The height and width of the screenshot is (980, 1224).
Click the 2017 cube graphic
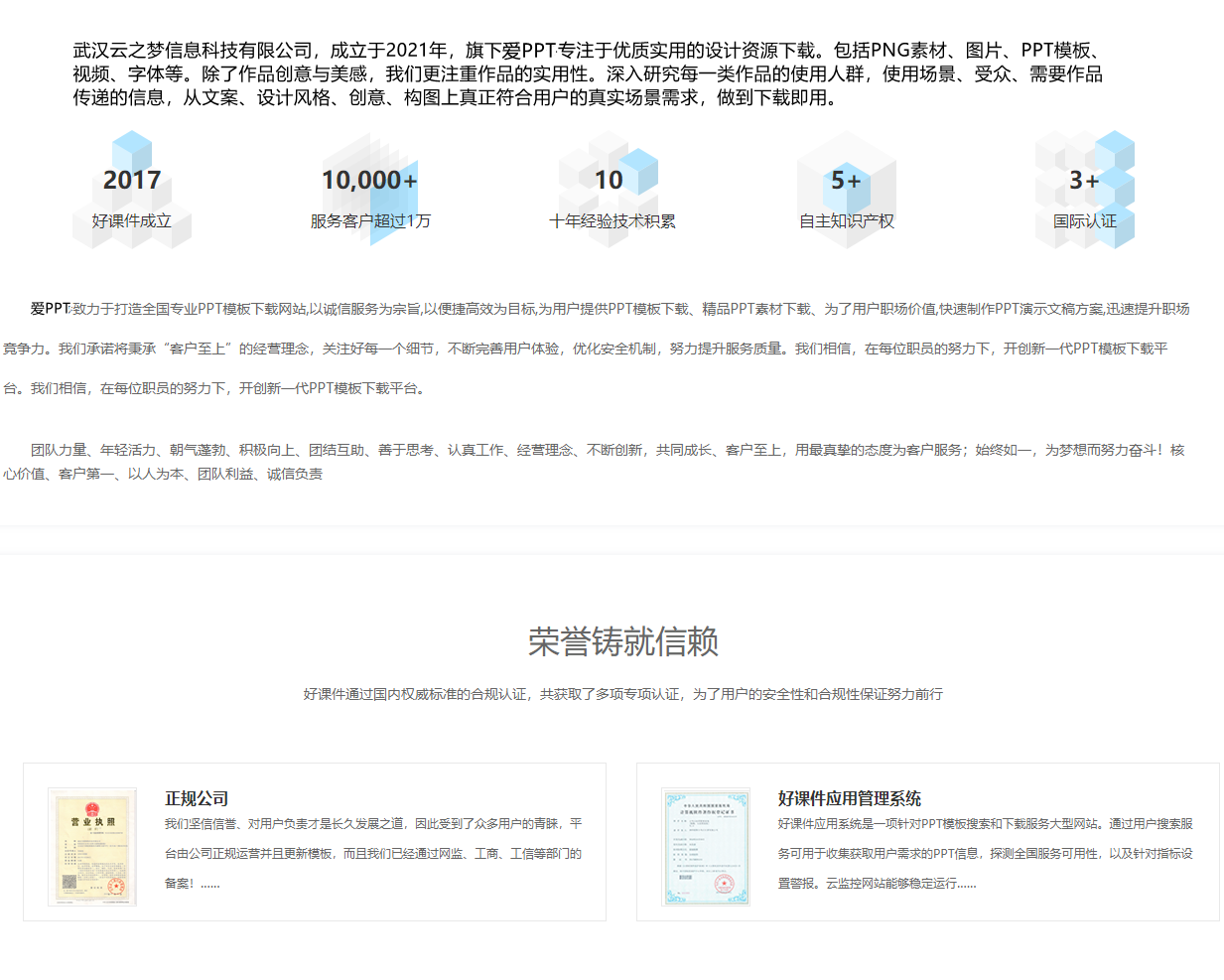(x=132, y=189)
